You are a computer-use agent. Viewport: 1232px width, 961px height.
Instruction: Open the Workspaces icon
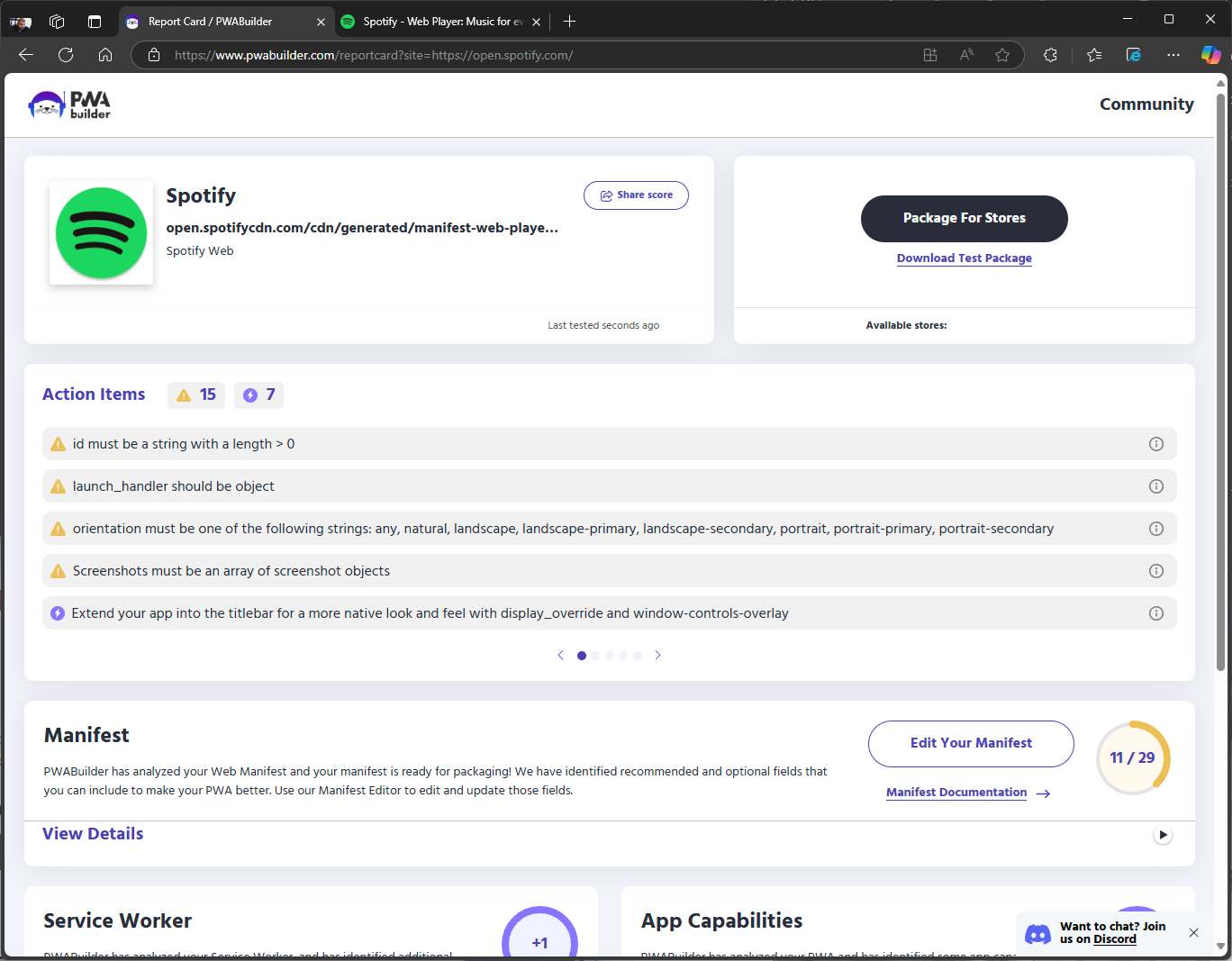click(57, 22)
